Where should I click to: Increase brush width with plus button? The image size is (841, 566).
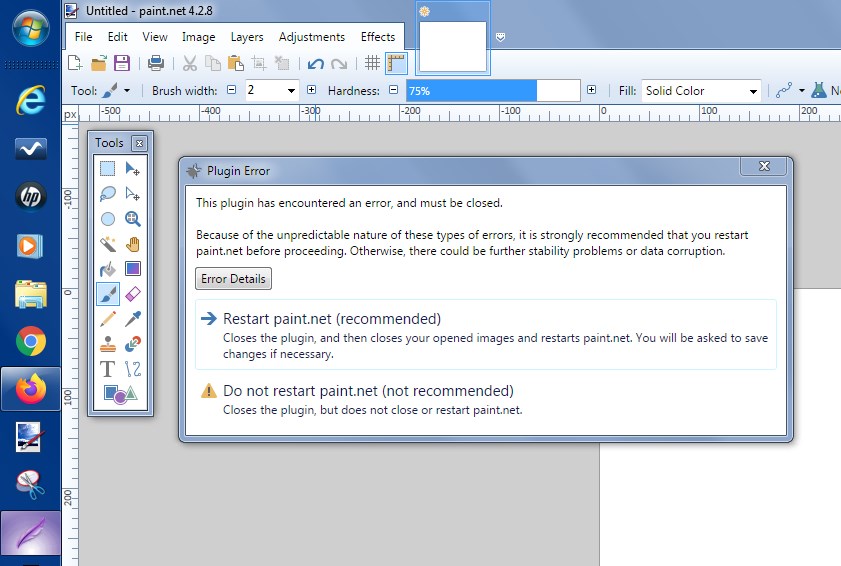(312, 90)
